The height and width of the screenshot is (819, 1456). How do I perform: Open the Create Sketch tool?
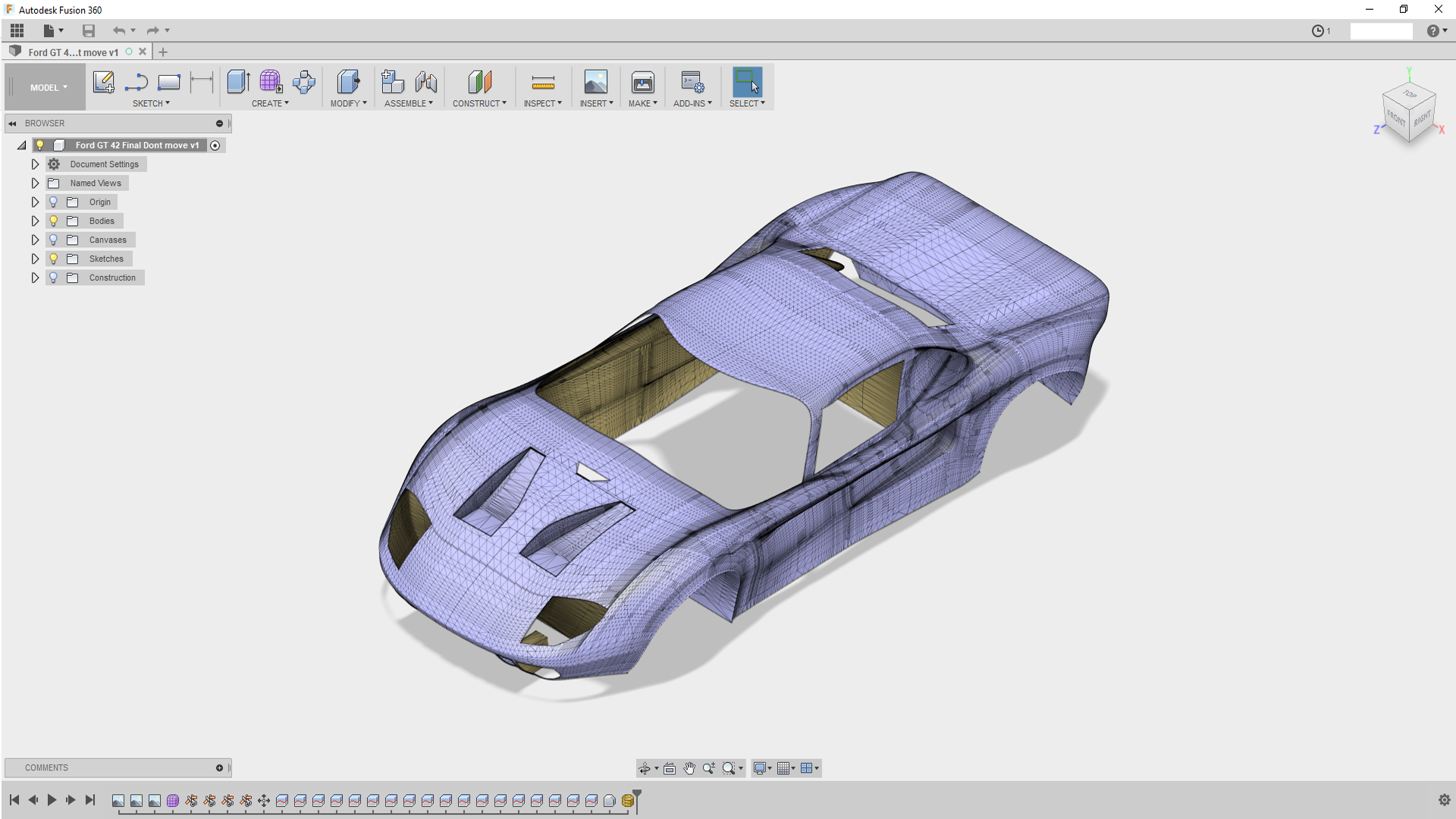104,83
